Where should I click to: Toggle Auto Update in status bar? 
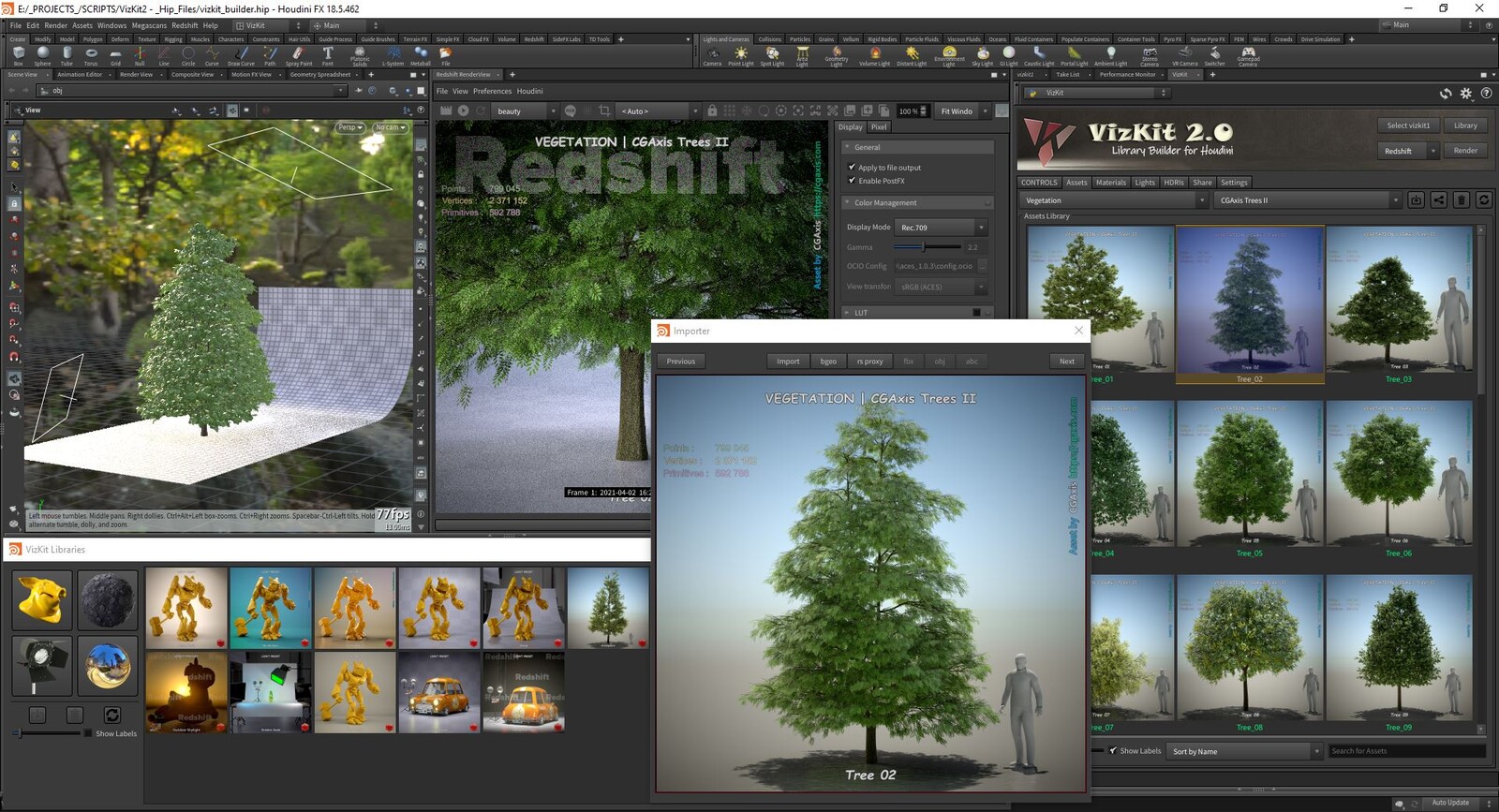click(x=1450, y=803)
